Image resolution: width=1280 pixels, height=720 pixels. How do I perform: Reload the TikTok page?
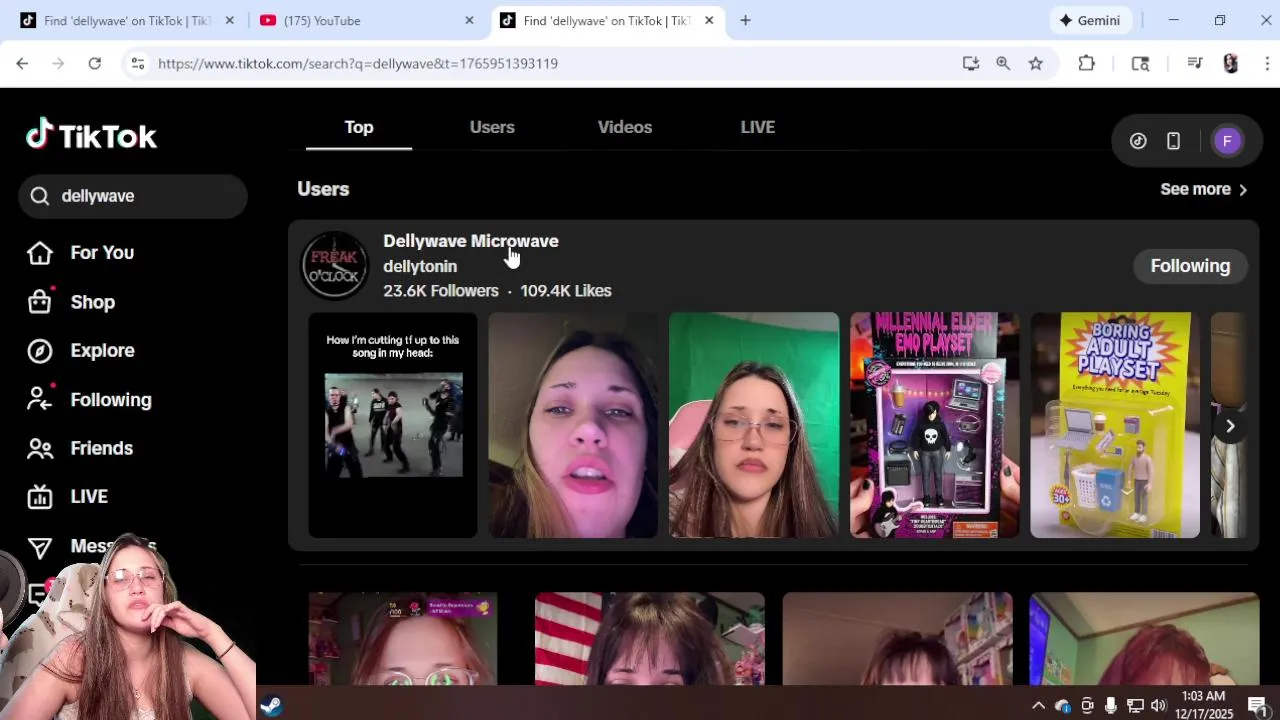(94, 63)
